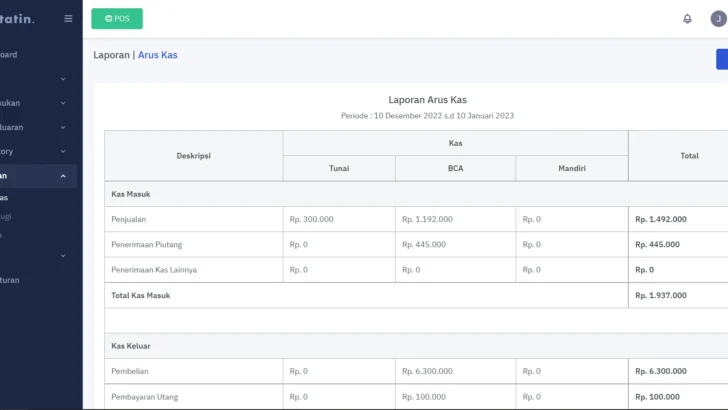Click the Tunai column header
The height and width of the screenshot is (410, 728).
pos(339,169)
